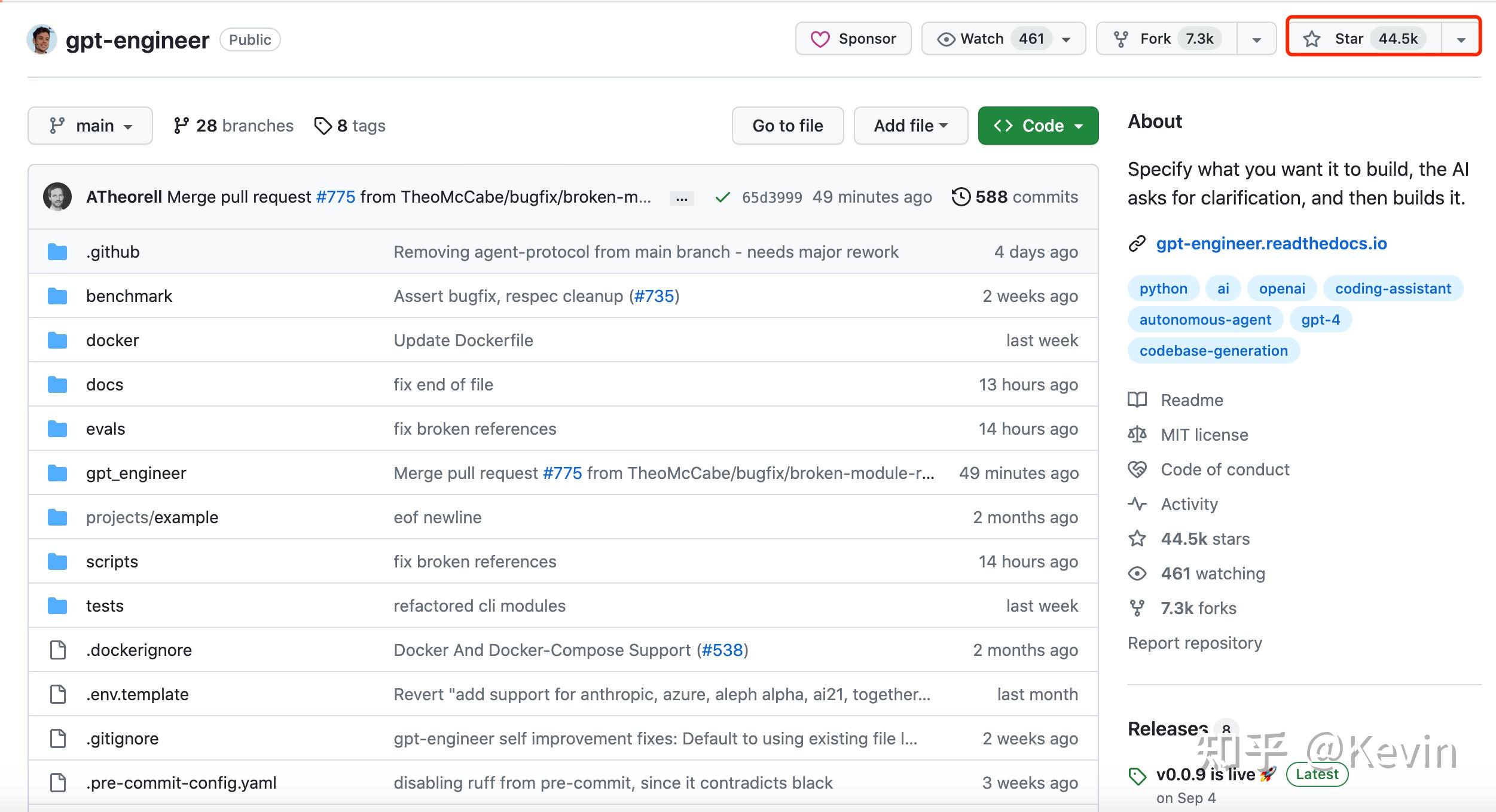Click the ATheorell commit author avatar
Viewport: 1496px width, 812px height.
click(57, 197)
